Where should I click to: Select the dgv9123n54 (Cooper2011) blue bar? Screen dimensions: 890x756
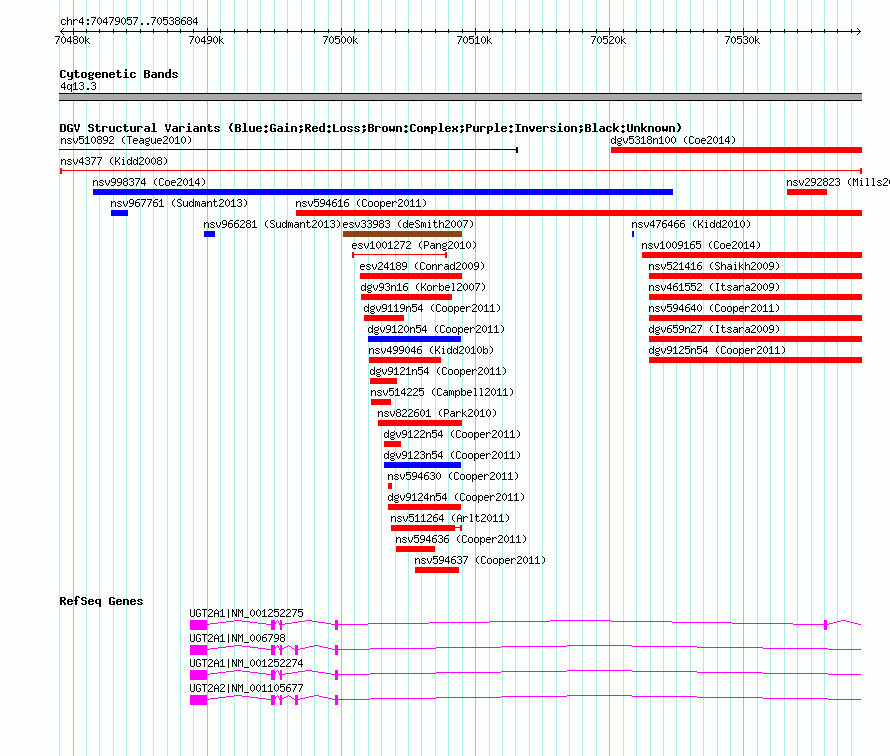(x=422, y=465)
